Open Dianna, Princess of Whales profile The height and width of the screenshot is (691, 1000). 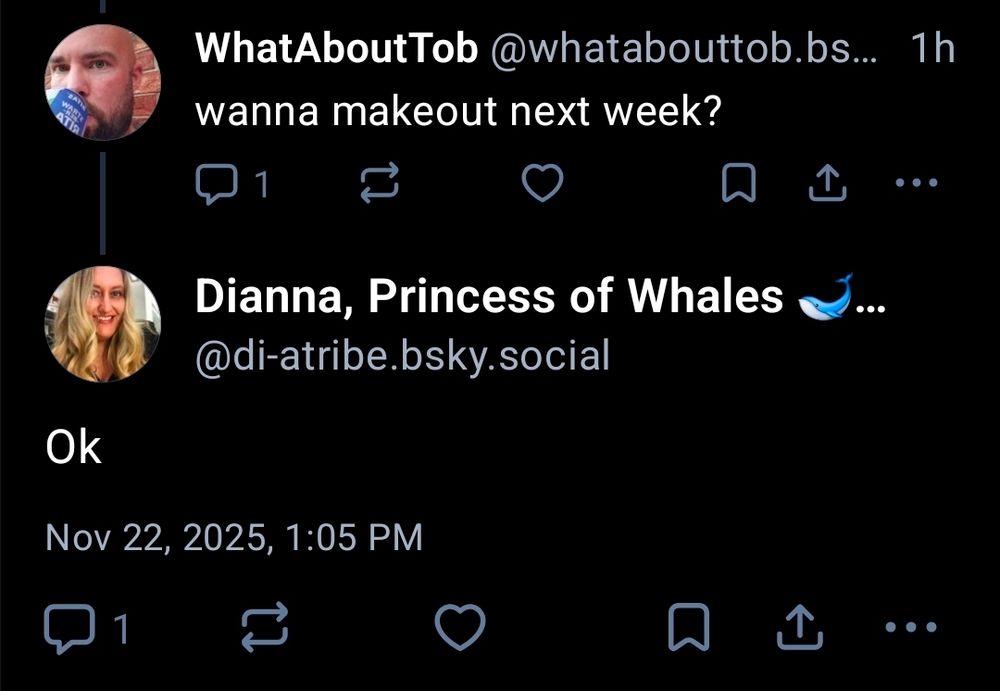click(x=488, y=296)
